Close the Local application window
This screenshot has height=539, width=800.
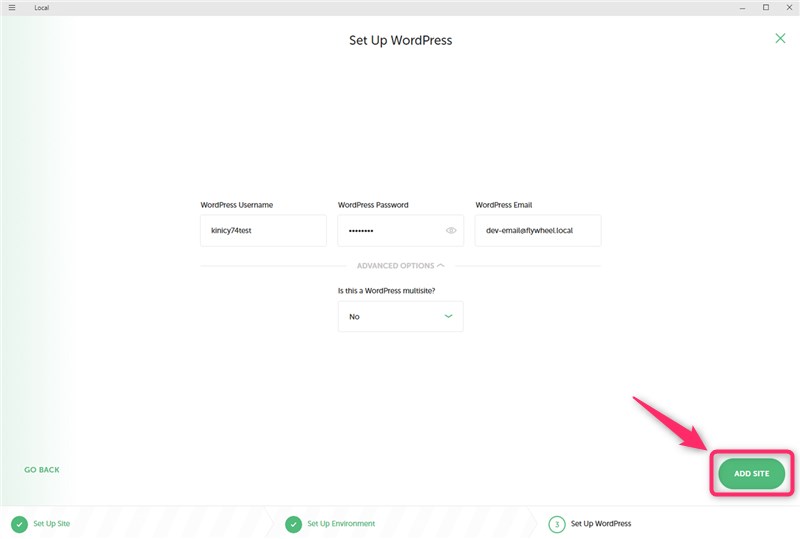pyautogui.click(x=789, y=7)
